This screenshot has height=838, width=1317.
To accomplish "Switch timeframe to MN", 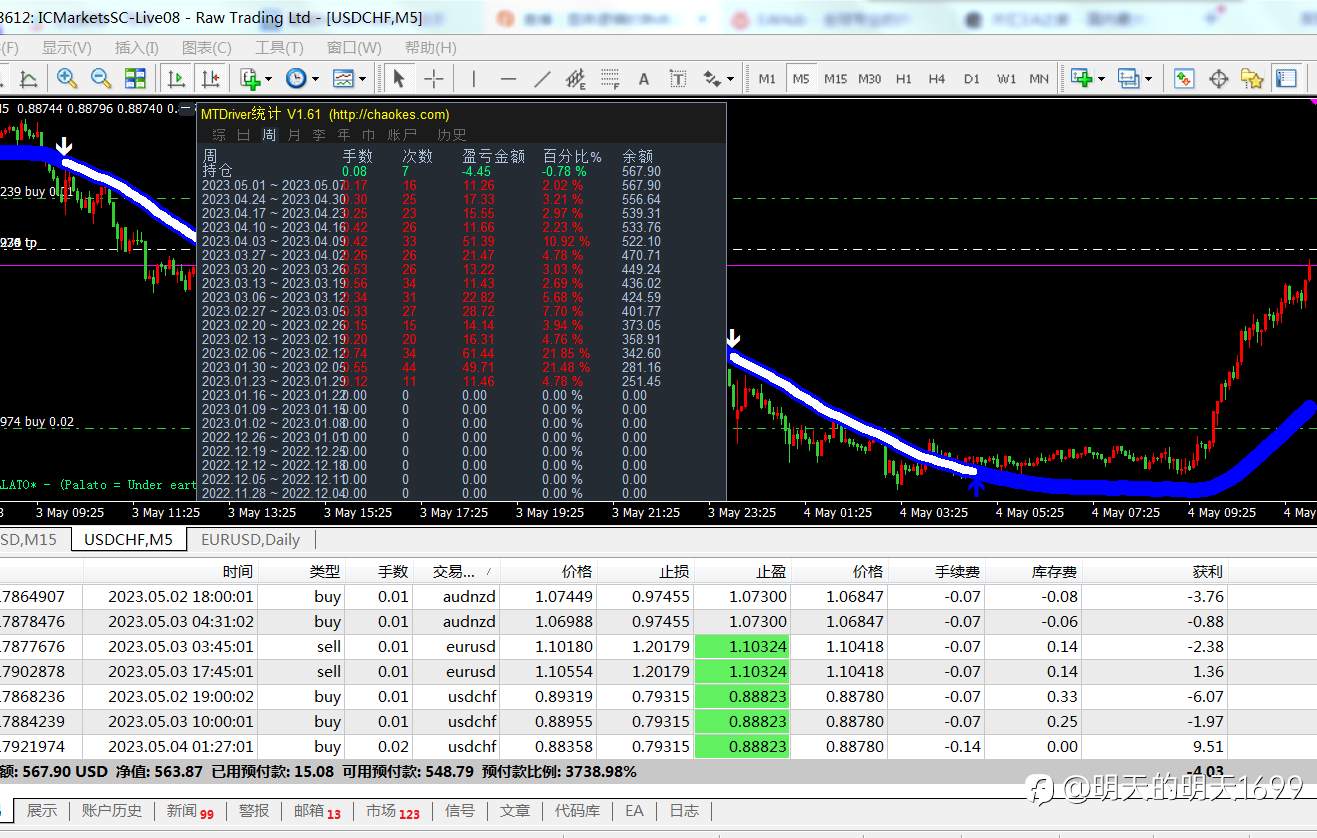I will pyautogui.click(x=1039, y=78).
